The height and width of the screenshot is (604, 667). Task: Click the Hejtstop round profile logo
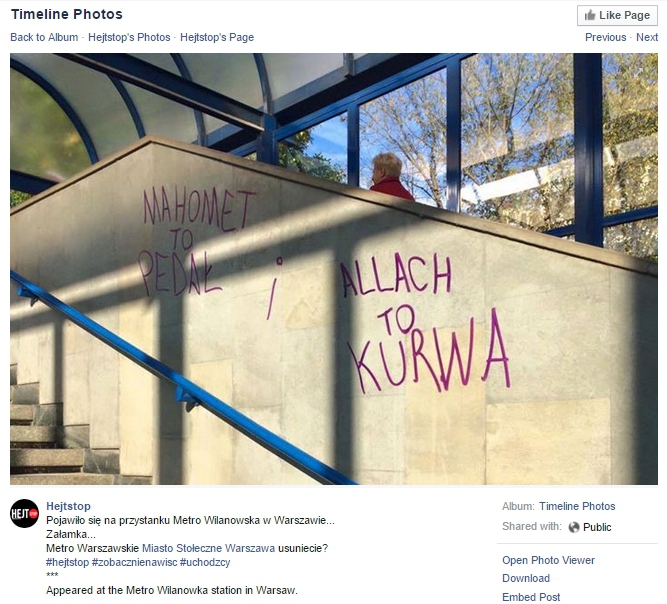pyautogui.click(x=25, y=513)
